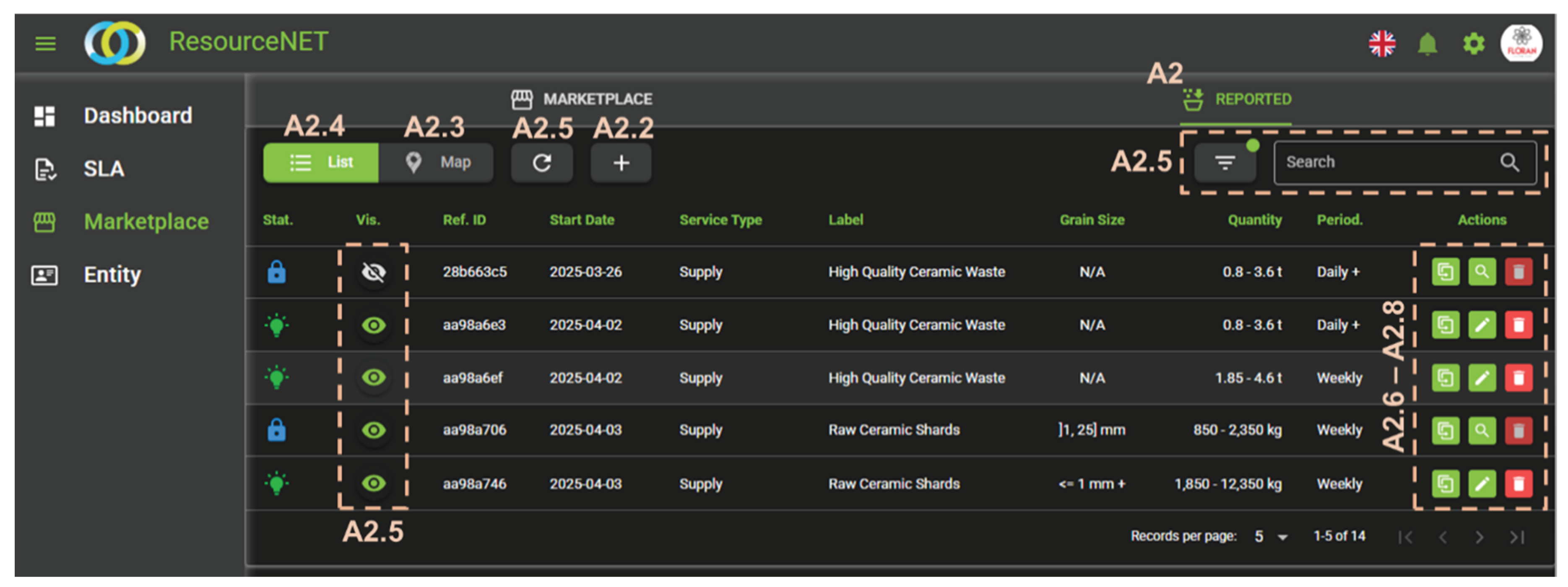Hide listing aa98a6ef with eye toggle
Image resolution: width=1568 pixels, height=587 pixels.
tap(374, 378)
